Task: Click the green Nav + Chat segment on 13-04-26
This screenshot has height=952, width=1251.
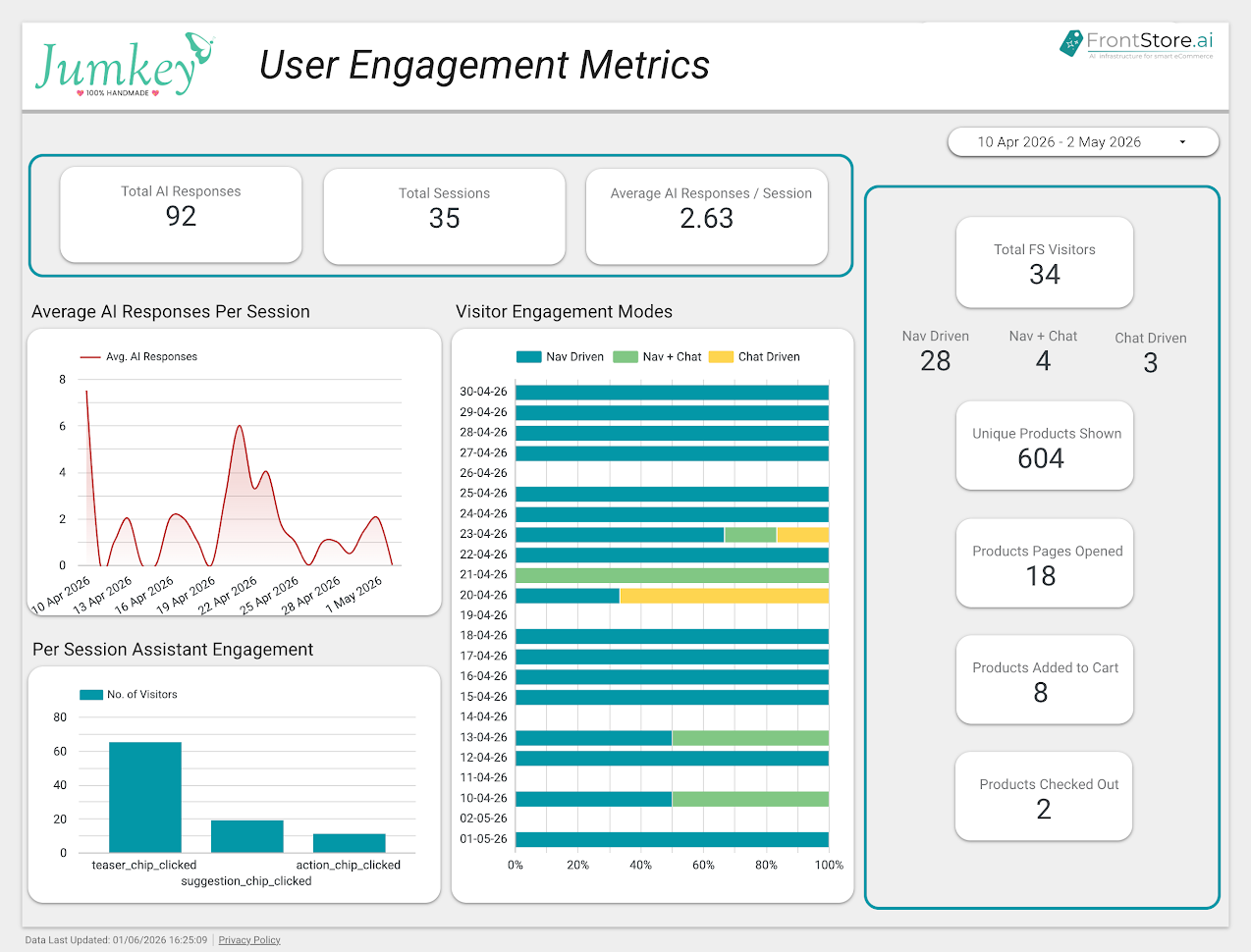Action: point(750,738)
